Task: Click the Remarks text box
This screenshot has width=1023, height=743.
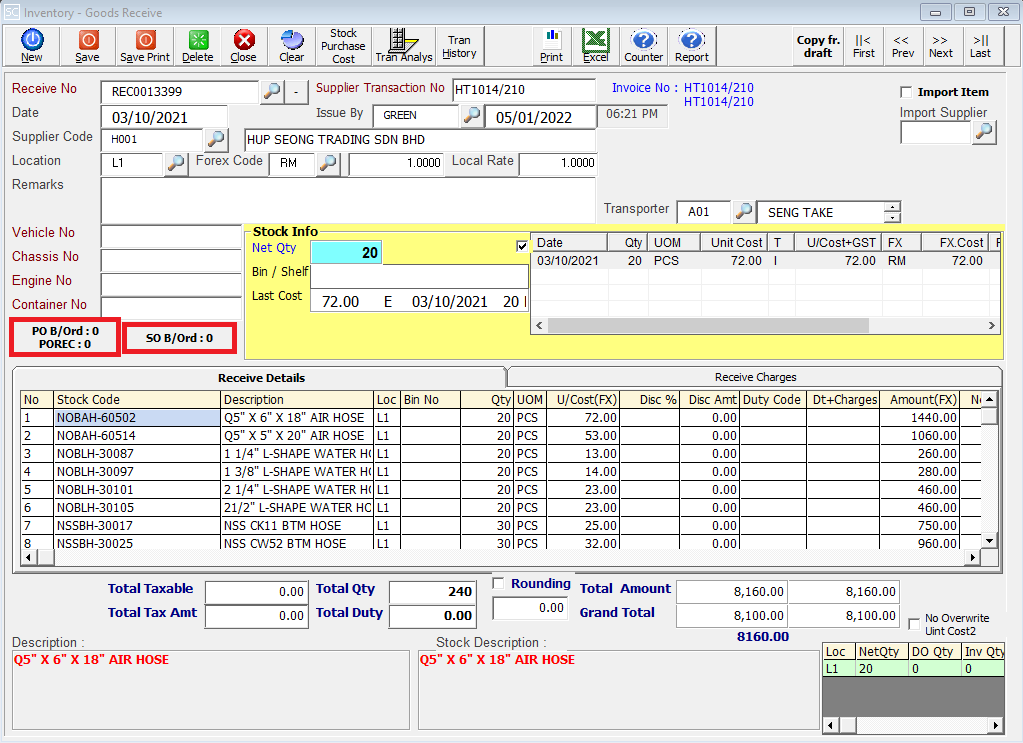Action: (x=348, y=201)
